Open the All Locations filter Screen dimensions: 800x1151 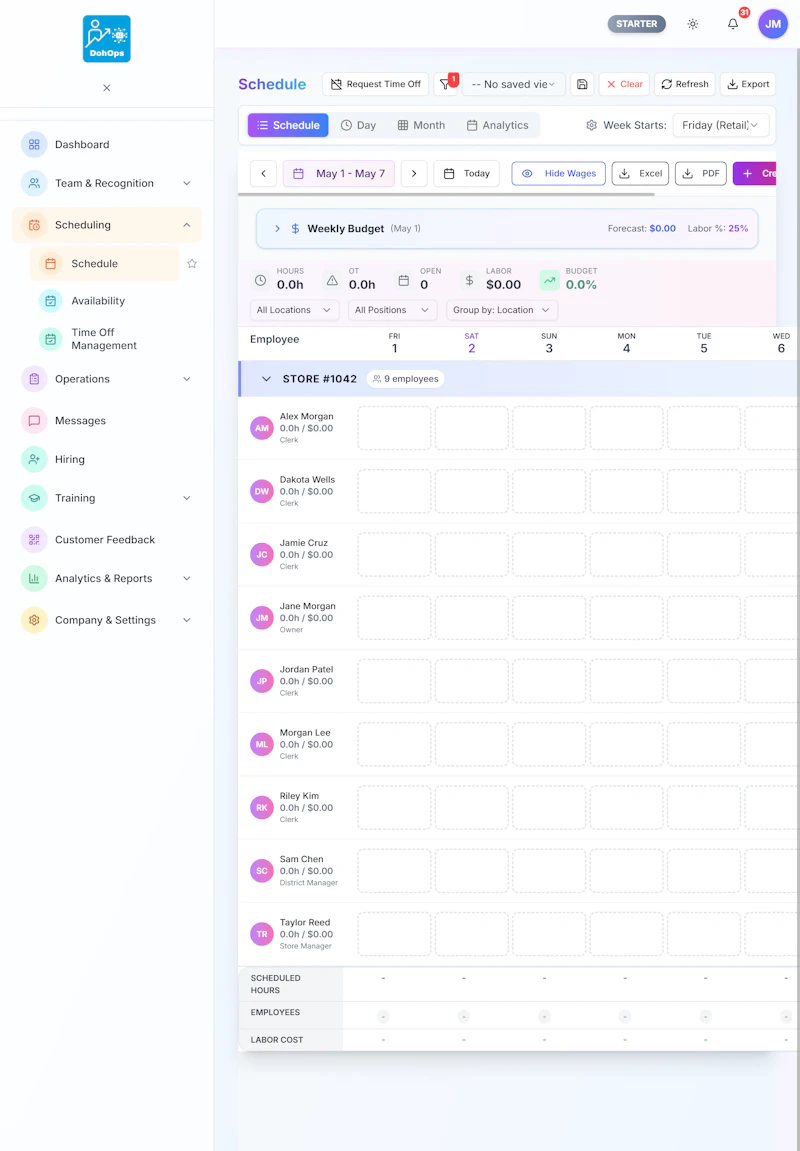coord(294,311)
